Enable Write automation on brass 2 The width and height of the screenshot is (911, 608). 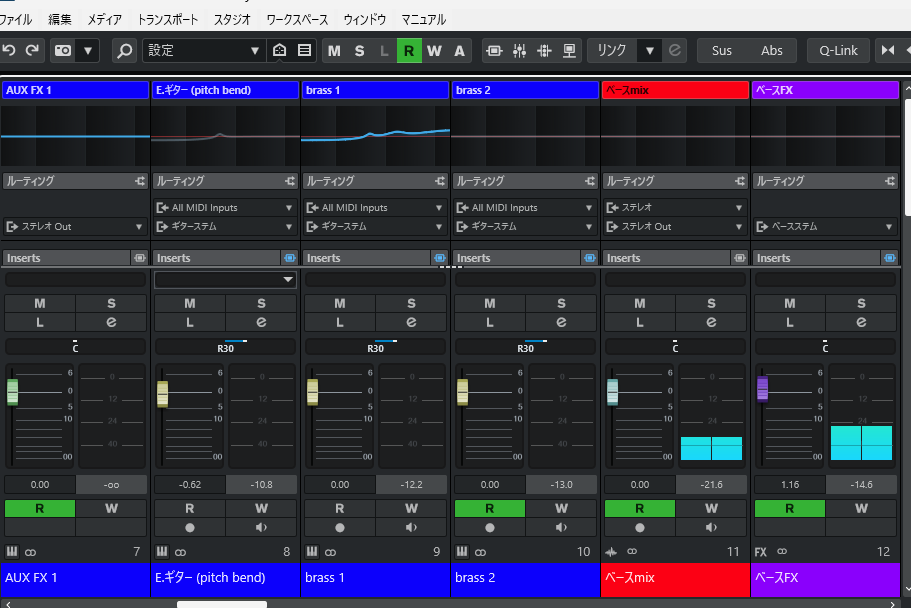561,509
